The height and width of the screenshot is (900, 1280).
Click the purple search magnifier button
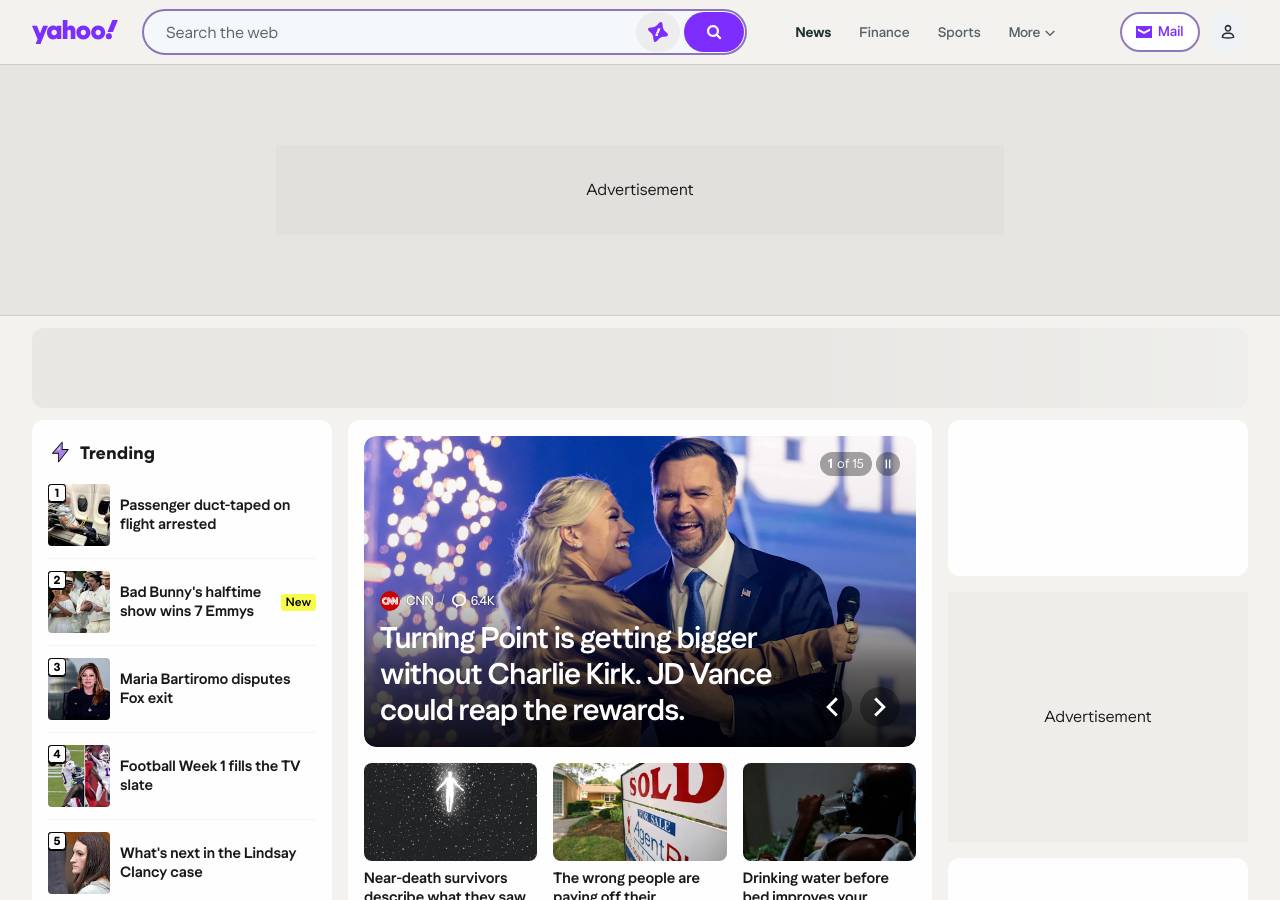click(714, 32)
